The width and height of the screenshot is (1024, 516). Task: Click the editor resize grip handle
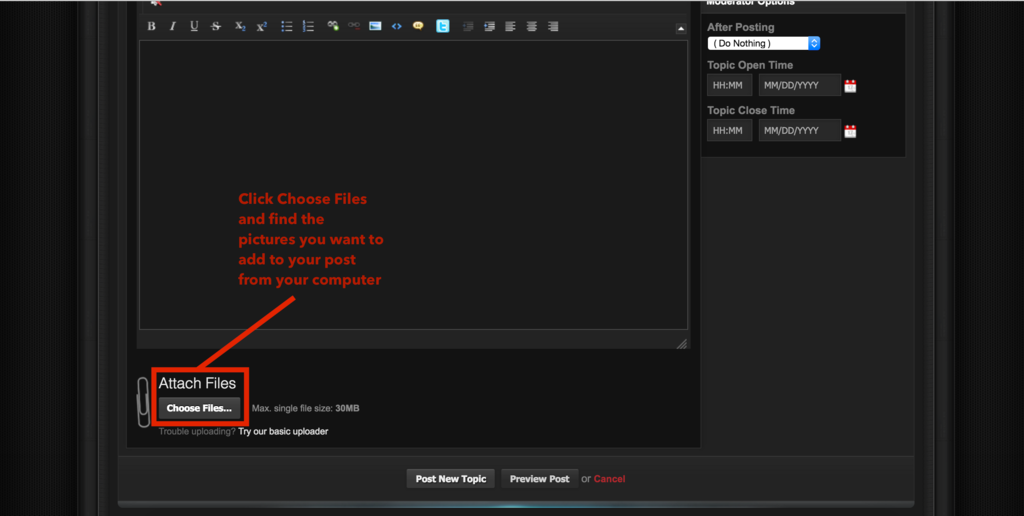tap(681, 344)
